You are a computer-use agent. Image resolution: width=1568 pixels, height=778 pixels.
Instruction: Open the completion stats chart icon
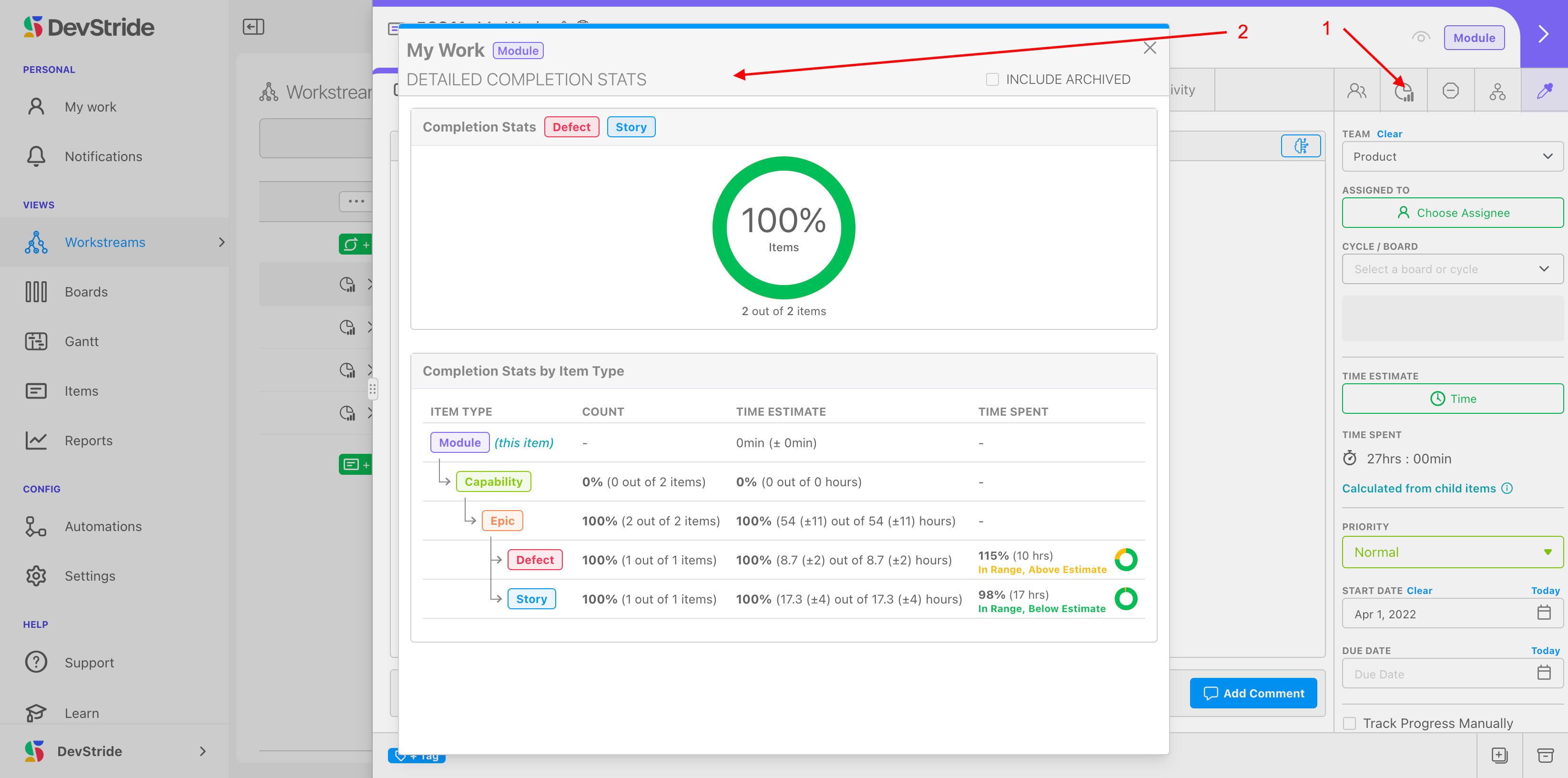tap(1404, 92)
